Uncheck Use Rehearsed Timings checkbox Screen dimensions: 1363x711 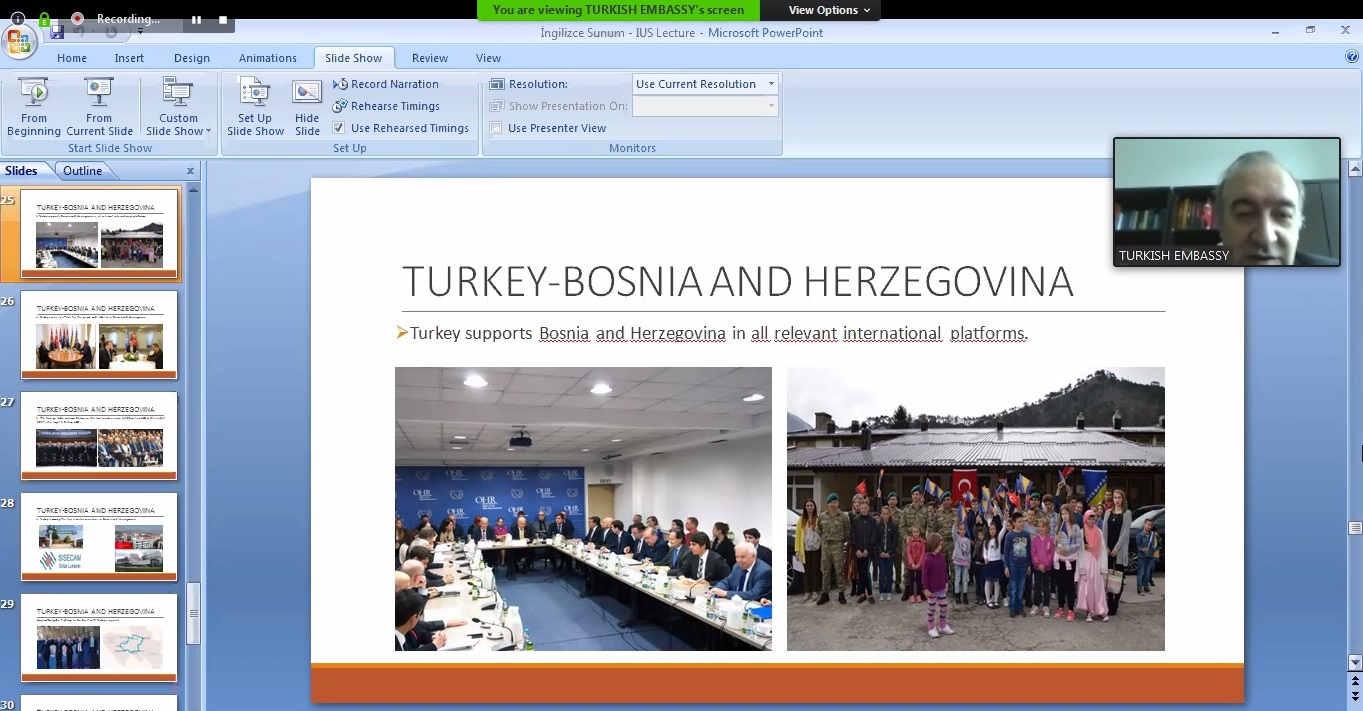[x=339, y=128]
